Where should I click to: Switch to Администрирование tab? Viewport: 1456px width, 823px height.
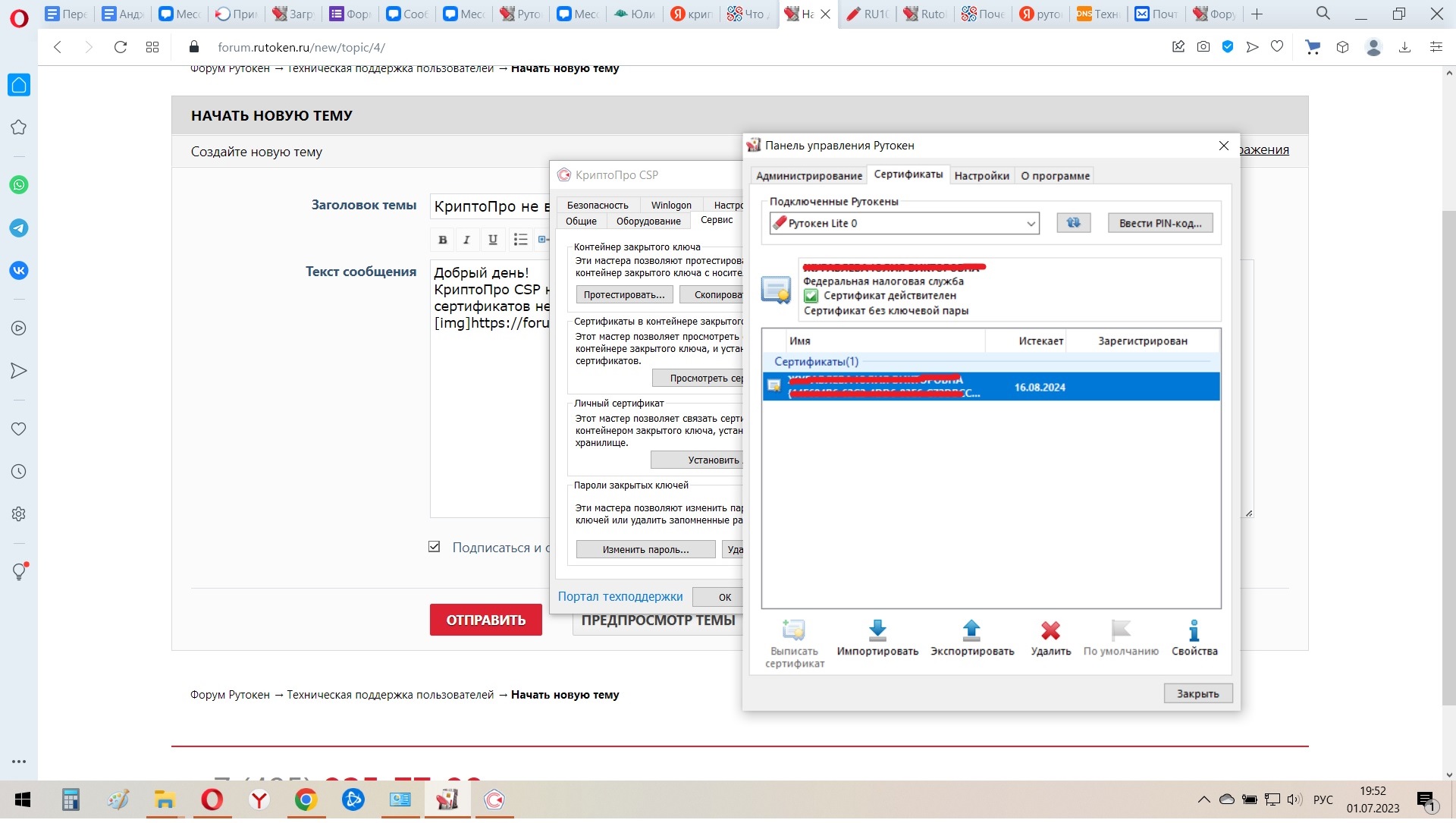[x=808, y=176]
